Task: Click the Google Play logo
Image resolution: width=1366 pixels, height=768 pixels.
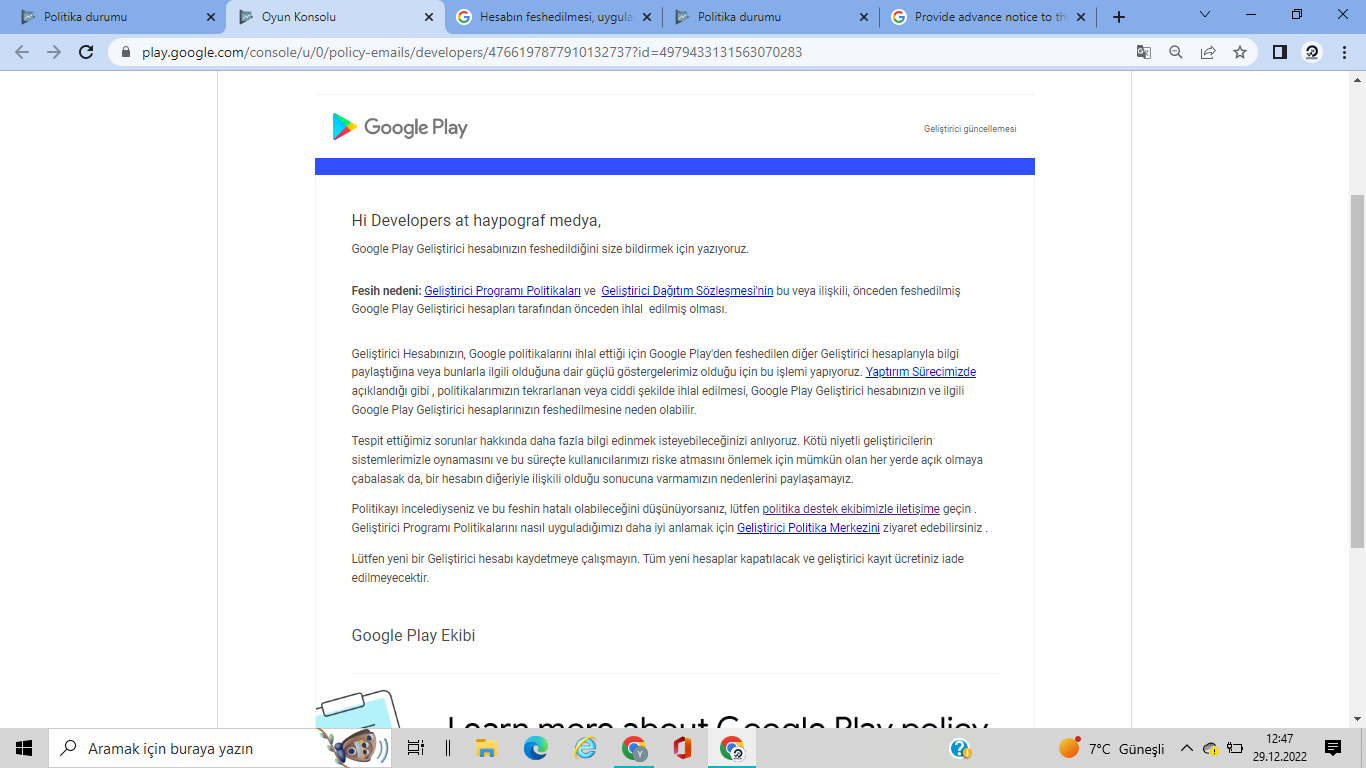Action: (400, 127)
